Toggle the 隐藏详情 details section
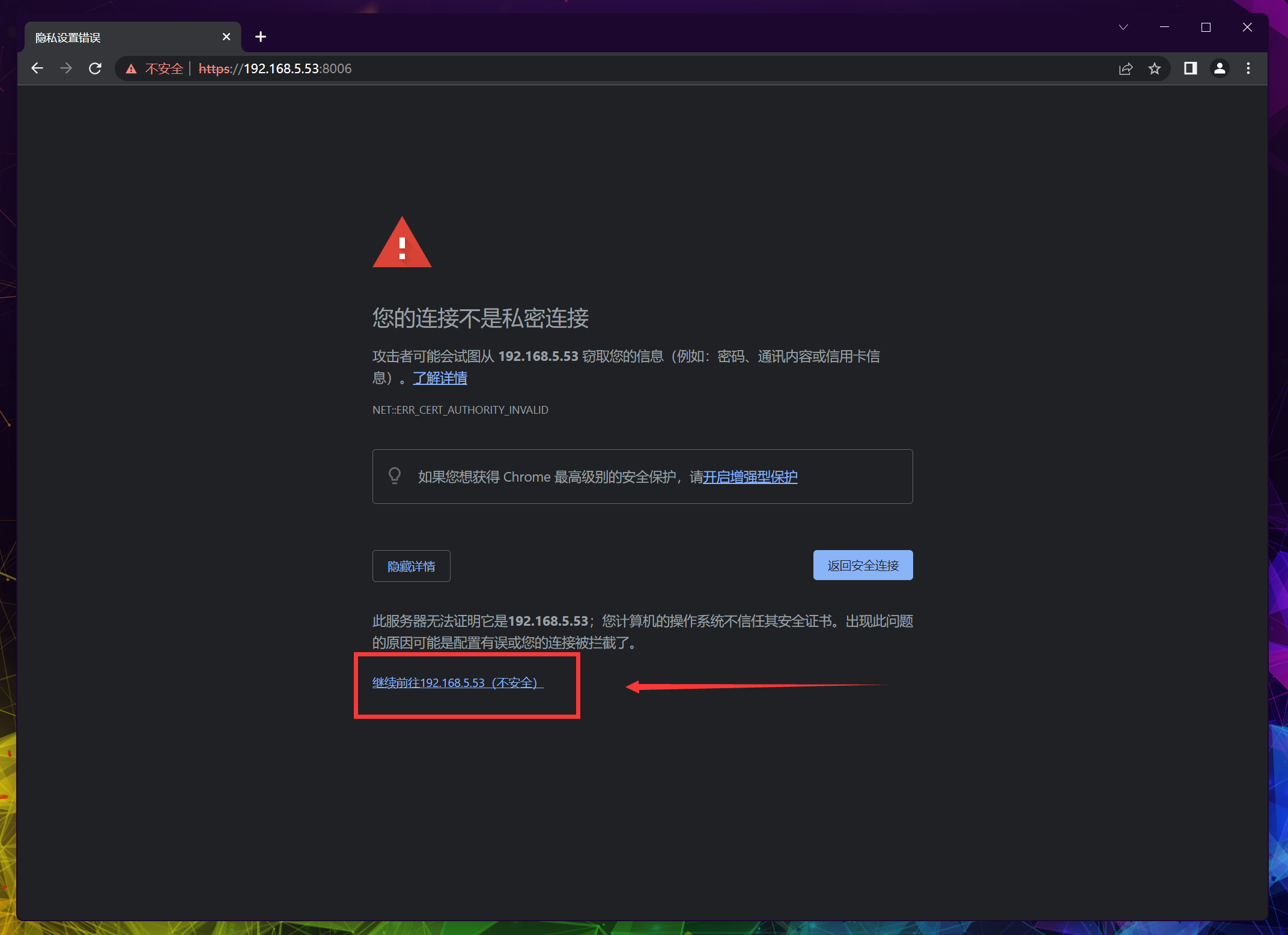1288x935 pixels. pos(411,566)
